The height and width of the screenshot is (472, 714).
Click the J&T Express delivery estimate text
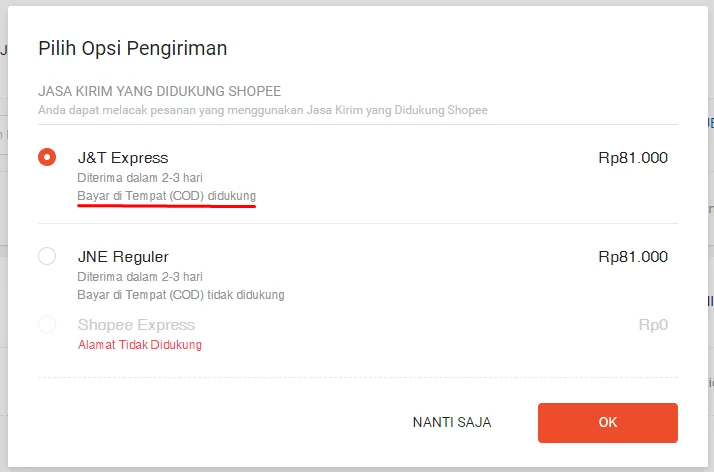pyautogui.click(x=140, y=177)
